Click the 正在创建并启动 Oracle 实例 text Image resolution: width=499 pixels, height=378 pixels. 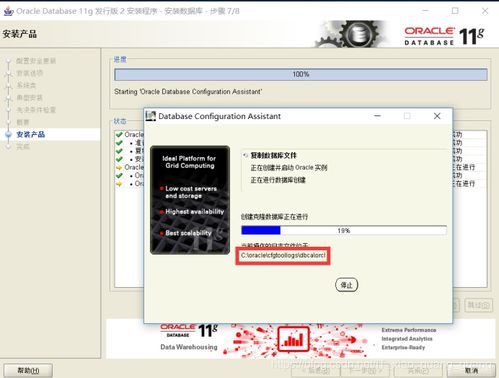pyautogui.click(x=289, y=167)
